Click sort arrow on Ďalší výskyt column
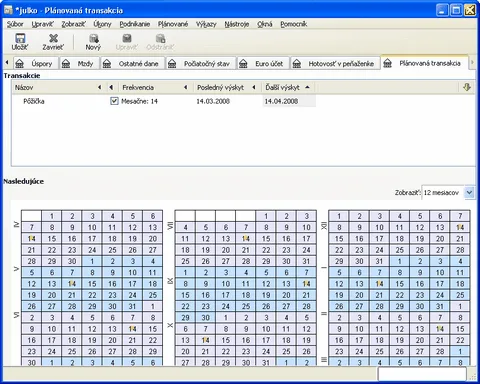 (307, 87)
